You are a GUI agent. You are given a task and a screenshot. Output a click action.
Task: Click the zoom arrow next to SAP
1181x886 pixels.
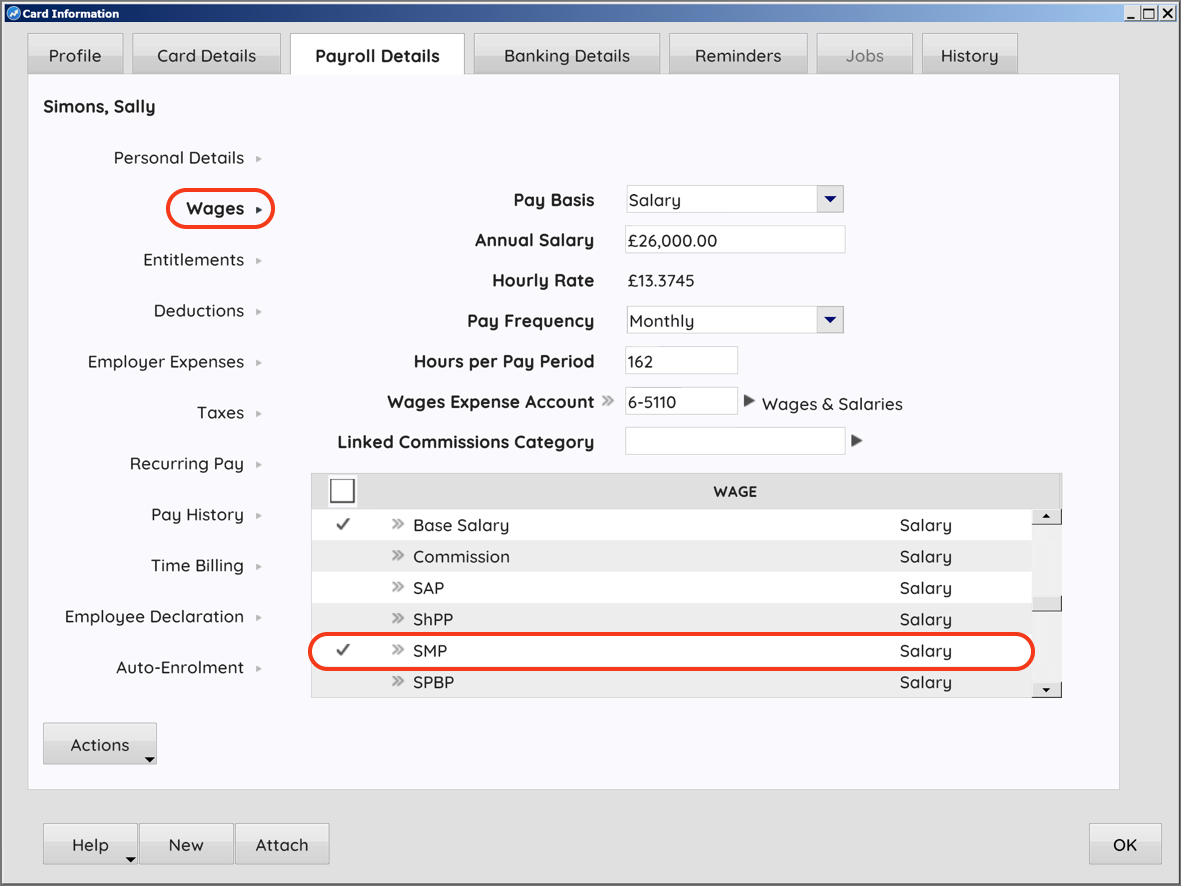397,588
